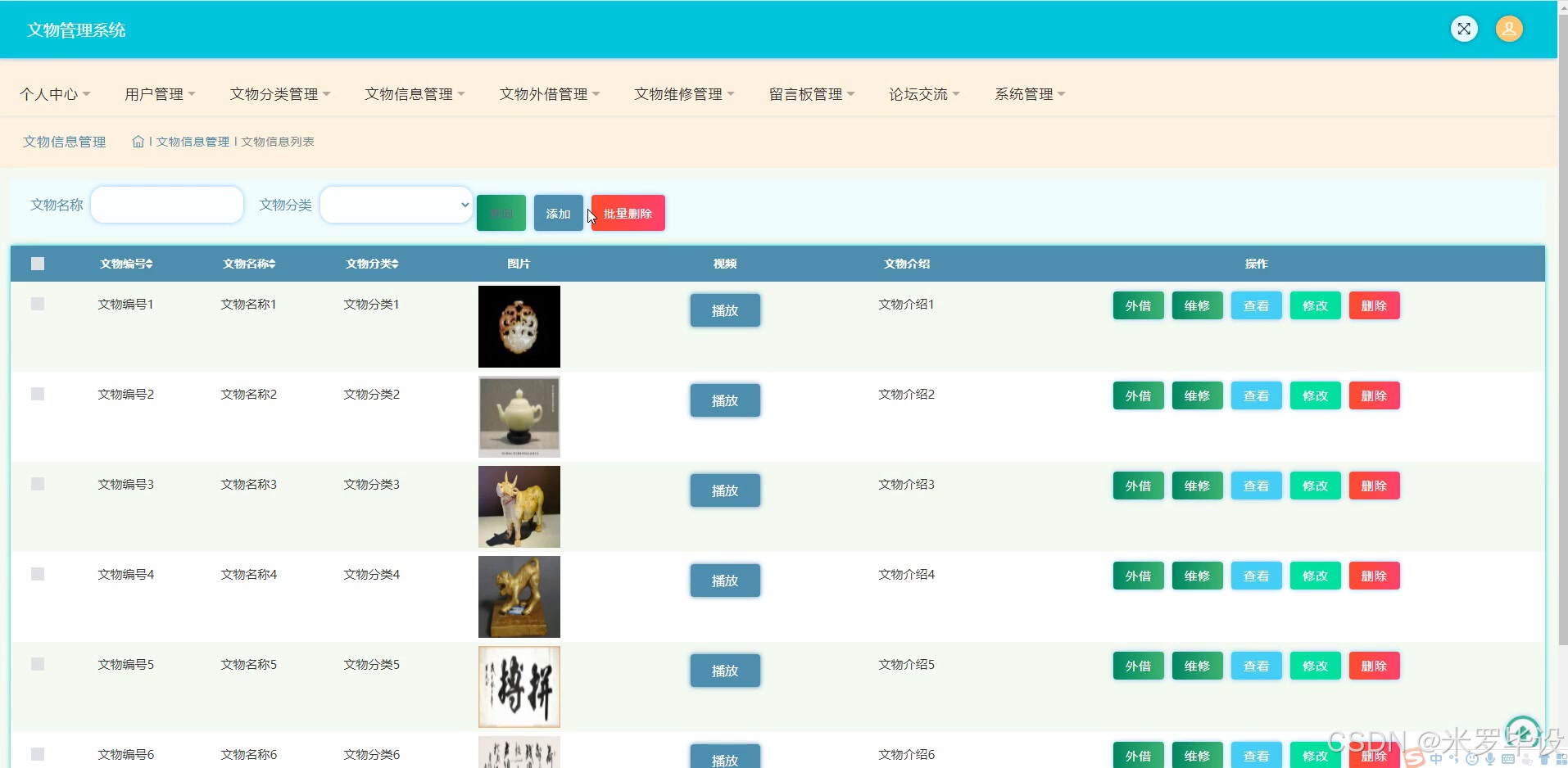The image size is (1568, 768).
Task: Open the teapot thumbnail of 文物名称2
Action: tap(519, 417)
